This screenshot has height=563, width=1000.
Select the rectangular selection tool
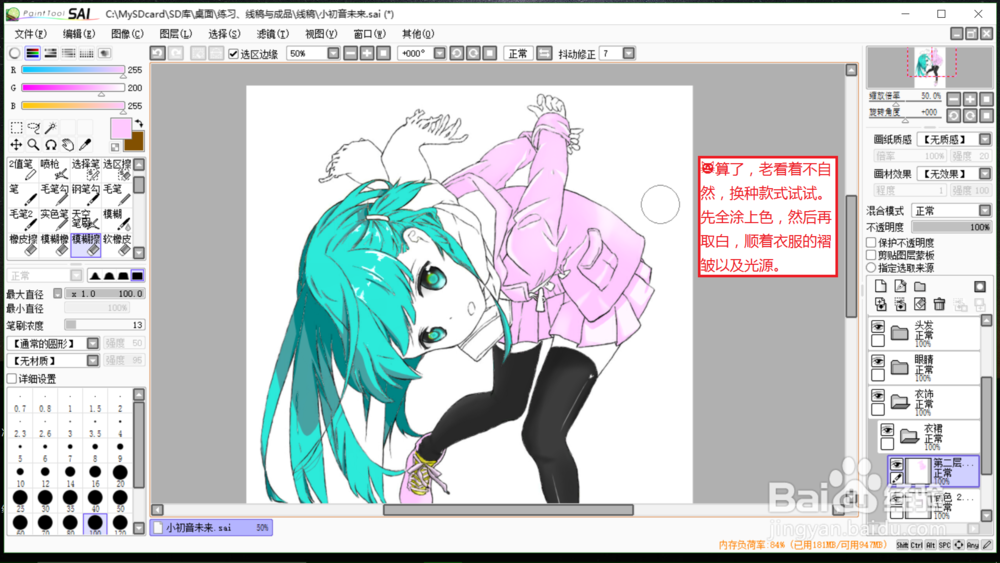(x=17, y=128)
